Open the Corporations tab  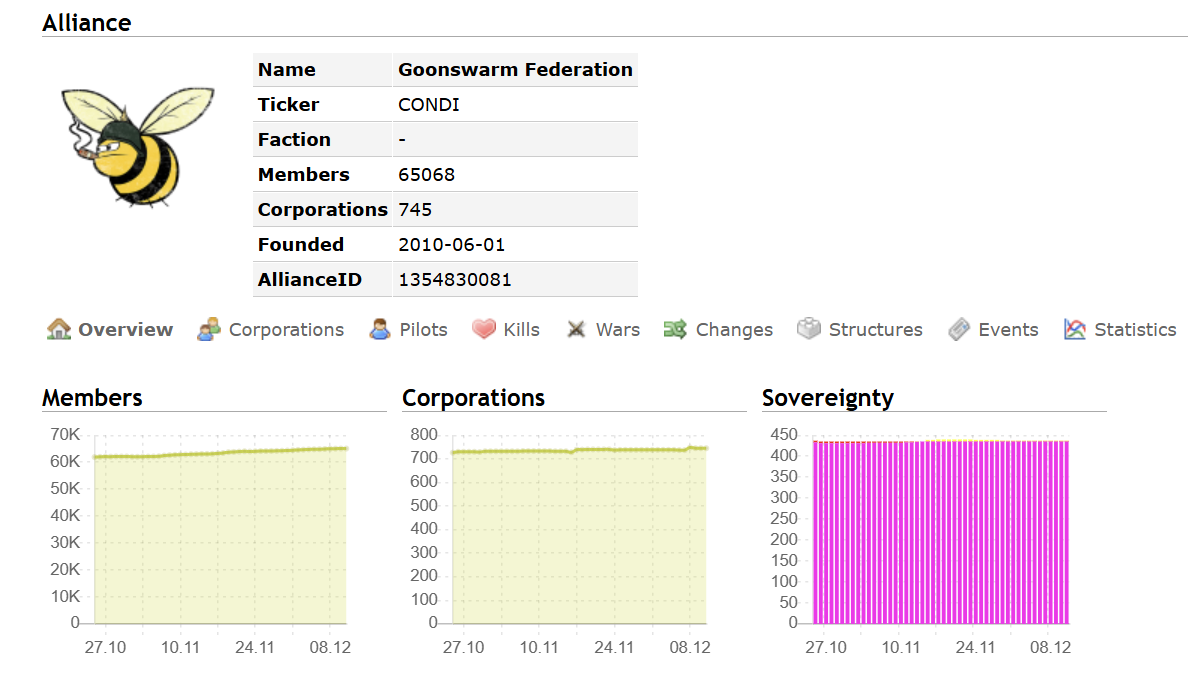click(286, 330)
